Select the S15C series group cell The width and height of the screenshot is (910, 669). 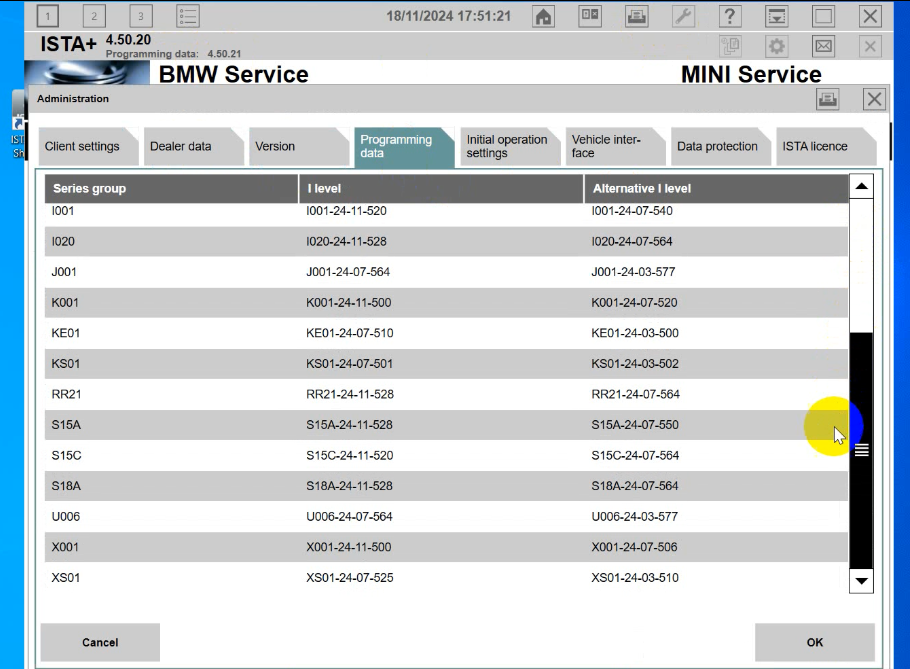[66, 455]
